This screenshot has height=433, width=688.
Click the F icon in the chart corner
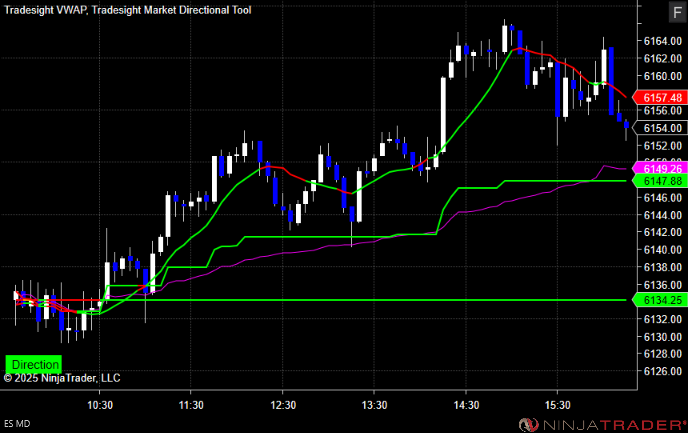pyautogui.click(x=677, y=12)
